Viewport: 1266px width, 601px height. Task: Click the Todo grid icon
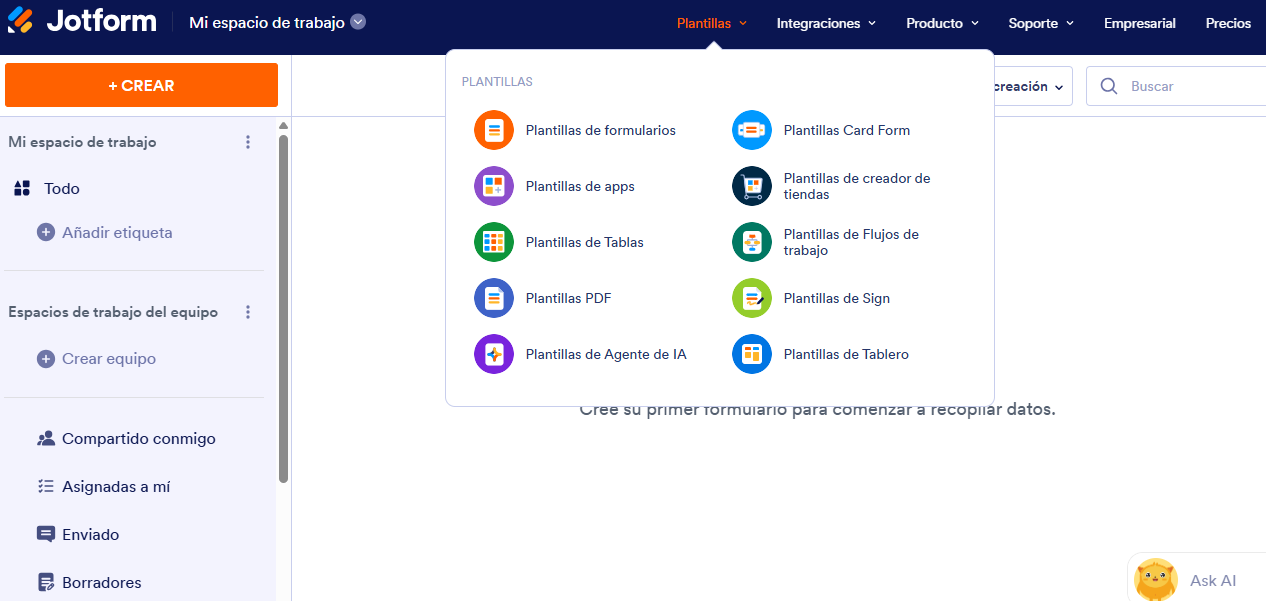tap(22, 188)
